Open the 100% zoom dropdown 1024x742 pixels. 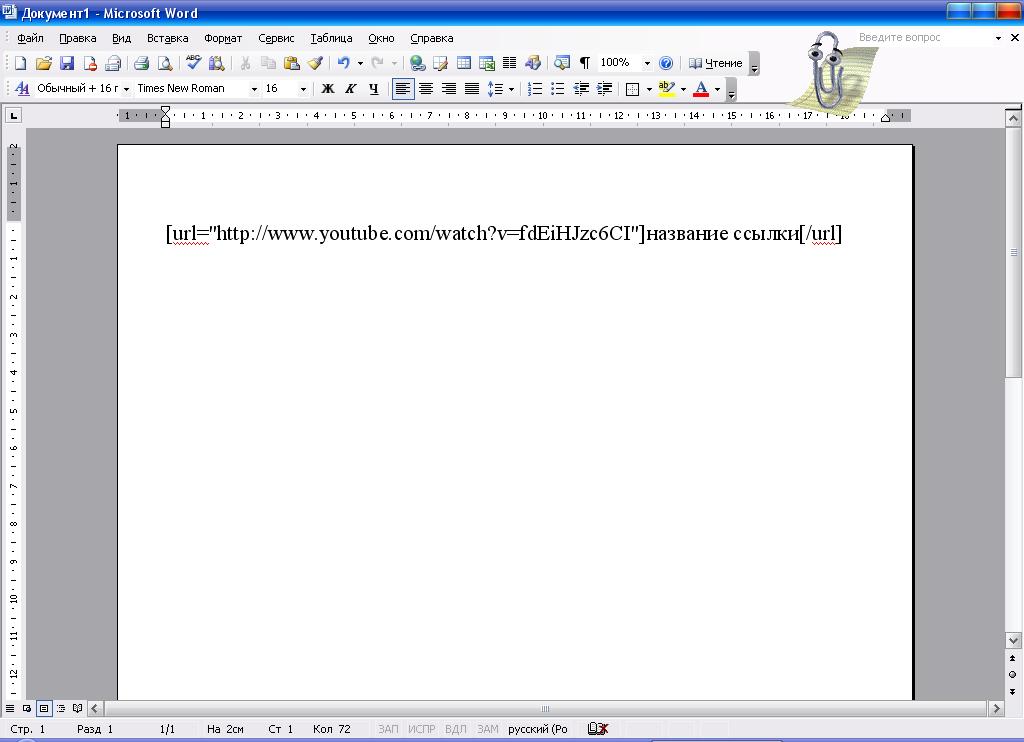pos(647,63)
